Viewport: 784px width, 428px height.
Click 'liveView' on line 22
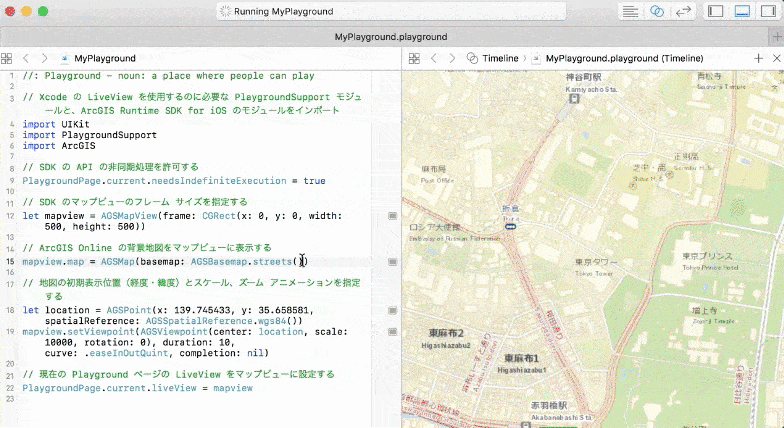pos(174,388)
